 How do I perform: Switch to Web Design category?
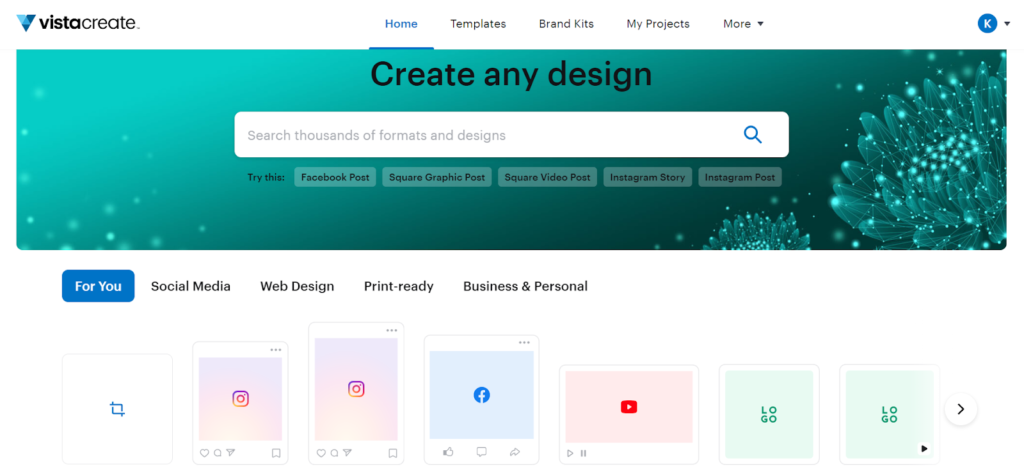tap(297, 286)
